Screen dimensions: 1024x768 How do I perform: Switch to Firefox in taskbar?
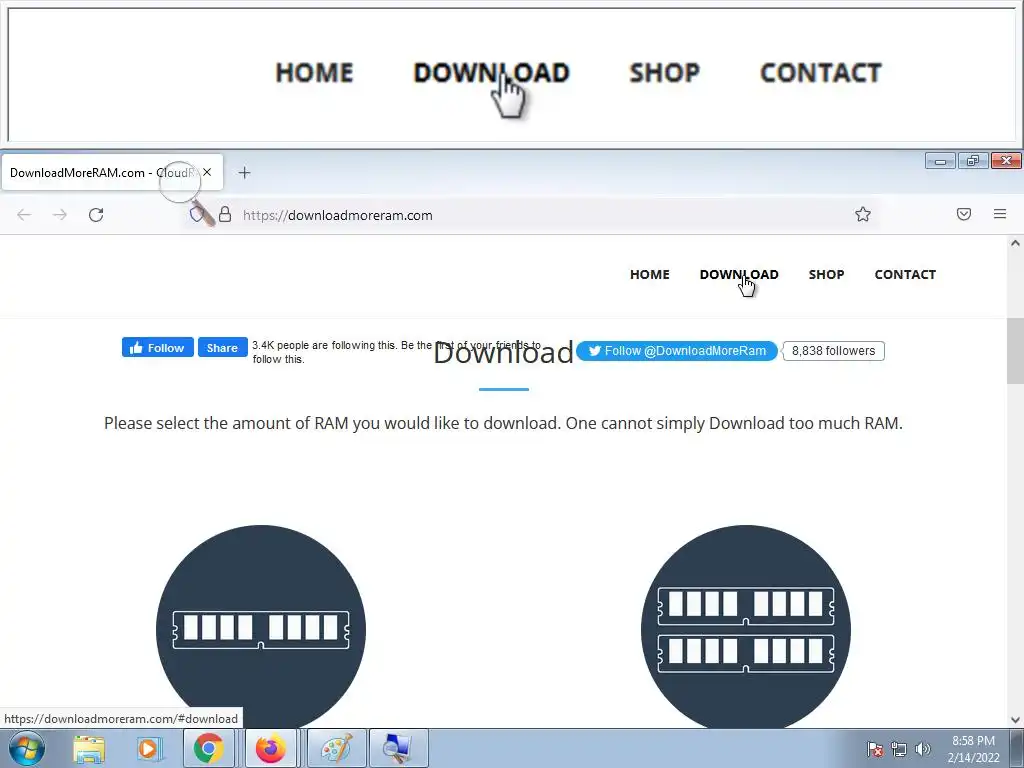click(x=270, y=748)
